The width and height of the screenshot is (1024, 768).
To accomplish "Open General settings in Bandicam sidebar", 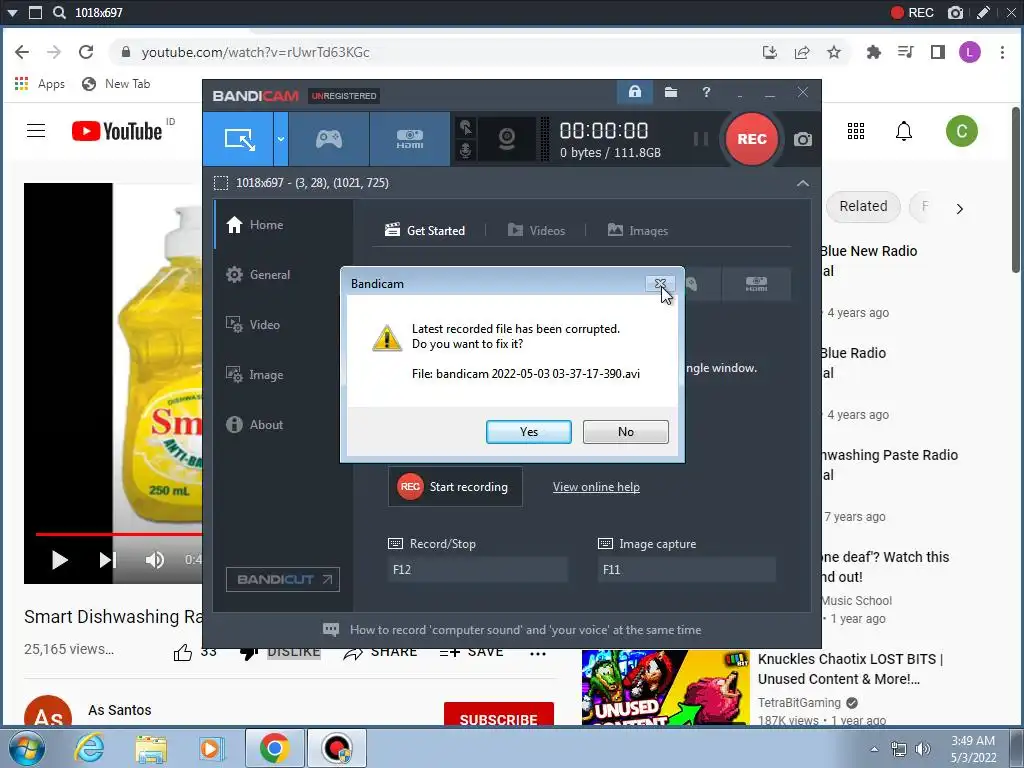I will click(283, 275).
